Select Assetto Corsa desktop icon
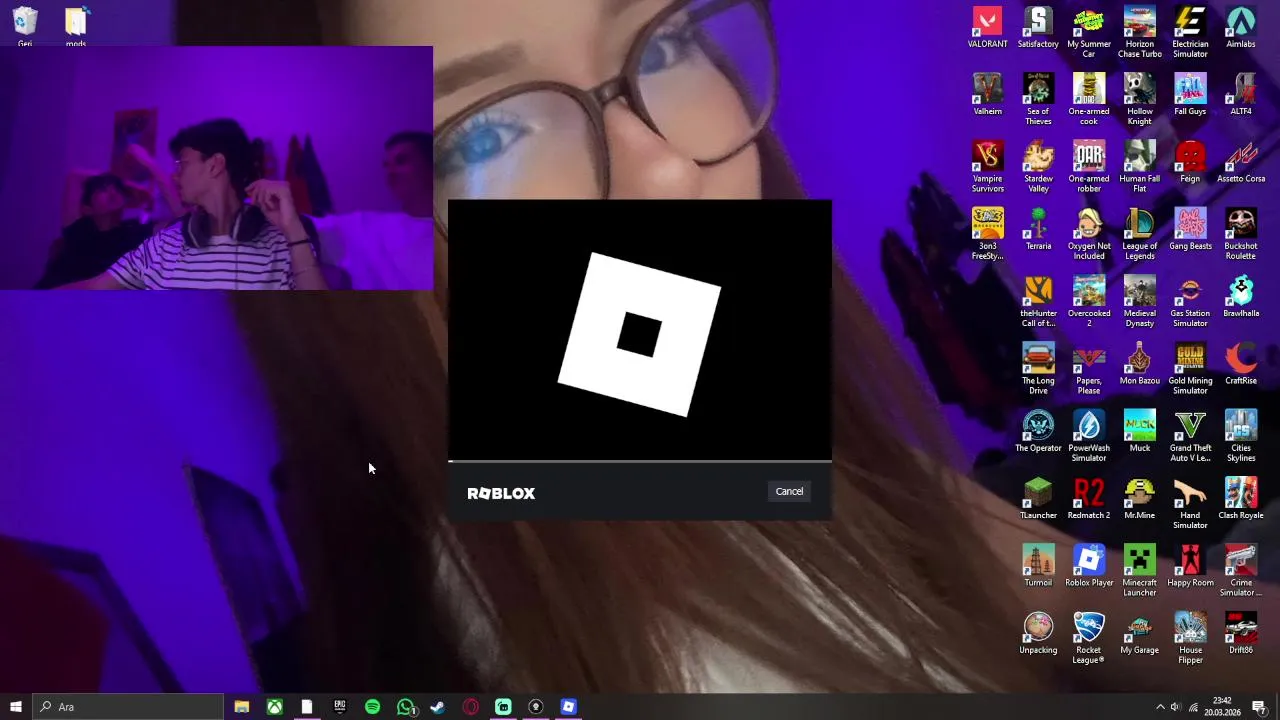This screenshot has width=1280, height=720. tap(1241, 162)
